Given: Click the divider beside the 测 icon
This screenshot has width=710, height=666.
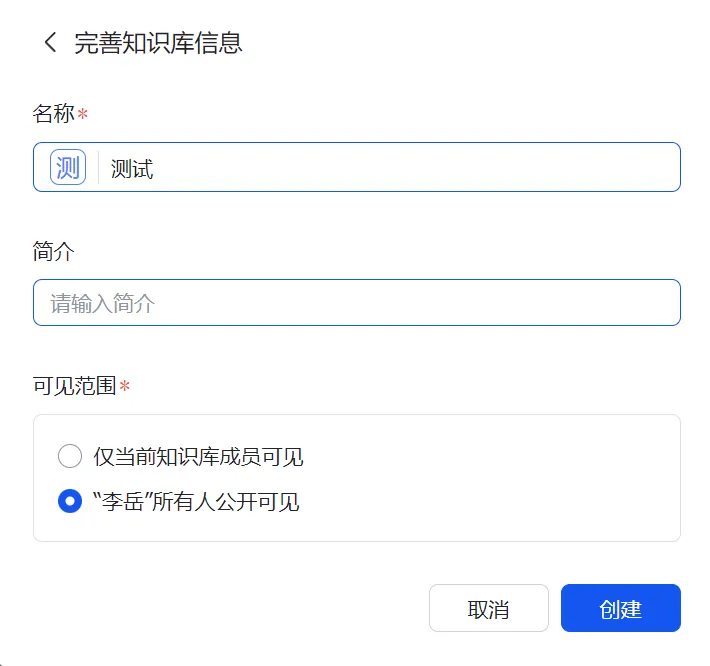Looking at the screenshot, I should 98,167.
